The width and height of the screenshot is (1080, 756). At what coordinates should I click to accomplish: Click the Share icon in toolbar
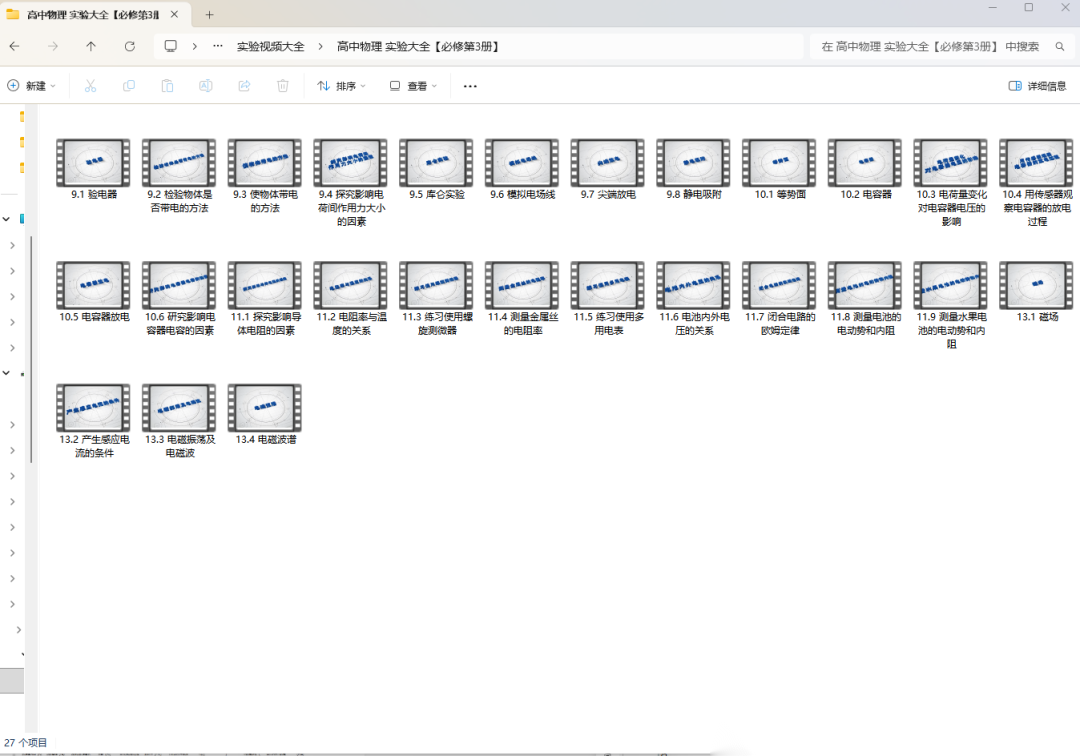tap(244, 86)
